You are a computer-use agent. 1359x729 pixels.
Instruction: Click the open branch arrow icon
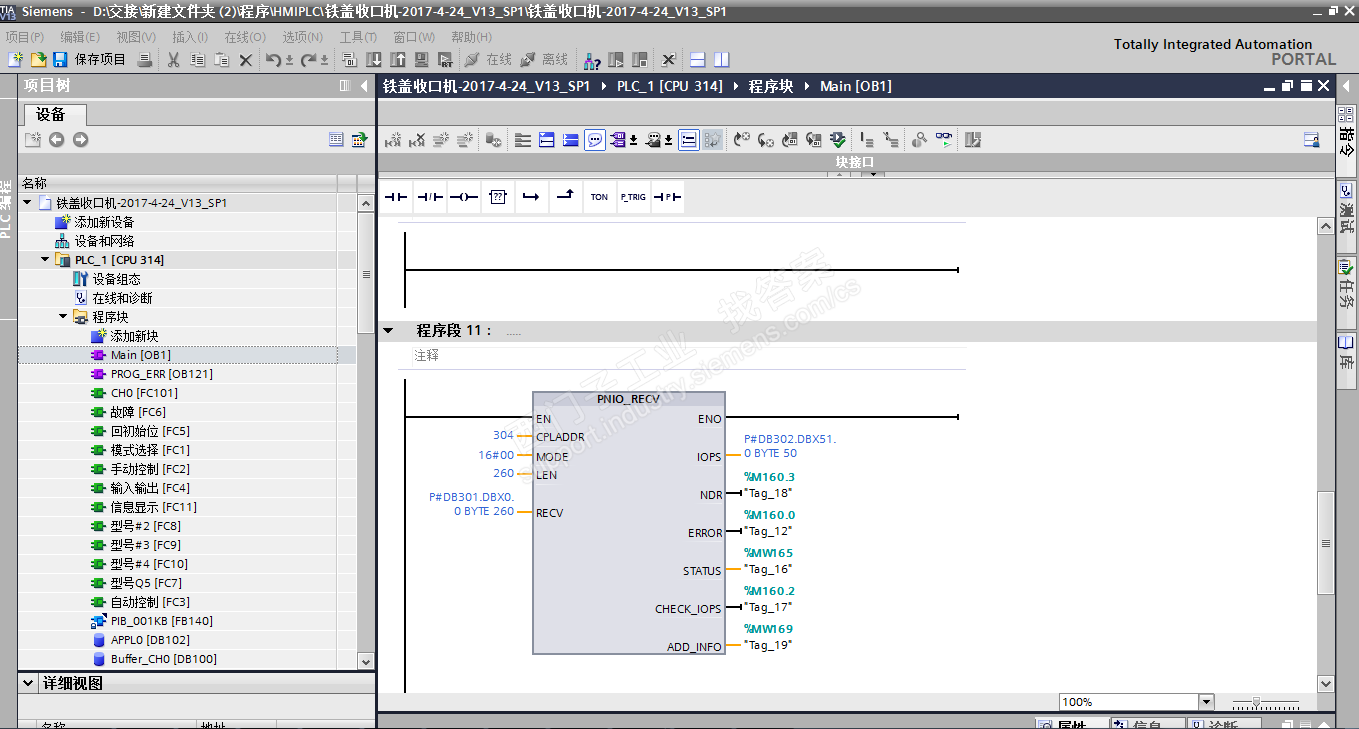point(531,197)
